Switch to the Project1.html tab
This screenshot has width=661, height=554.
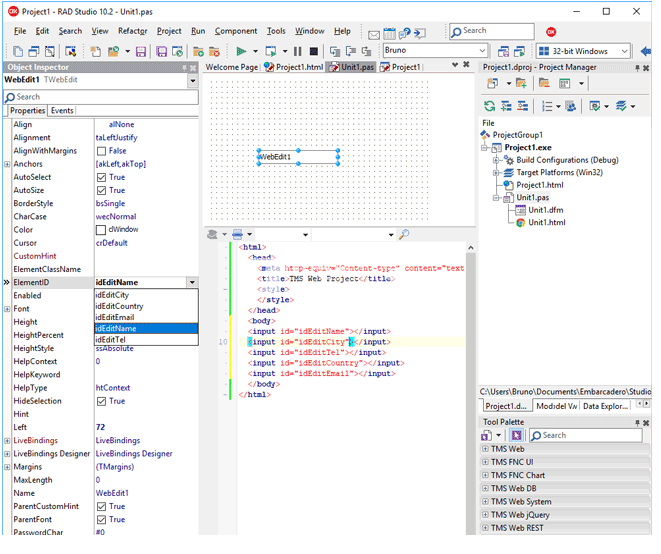(x=294, y=67)
